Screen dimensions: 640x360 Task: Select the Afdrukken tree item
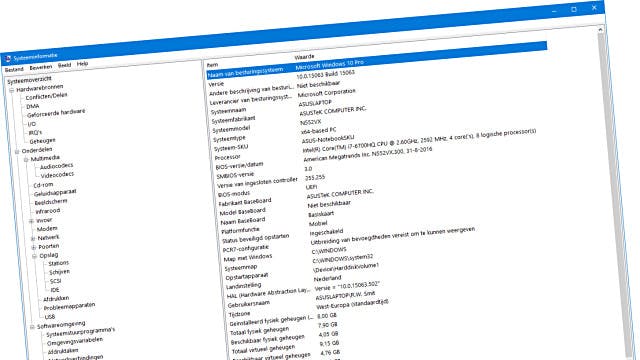click(x=56, y=299)
